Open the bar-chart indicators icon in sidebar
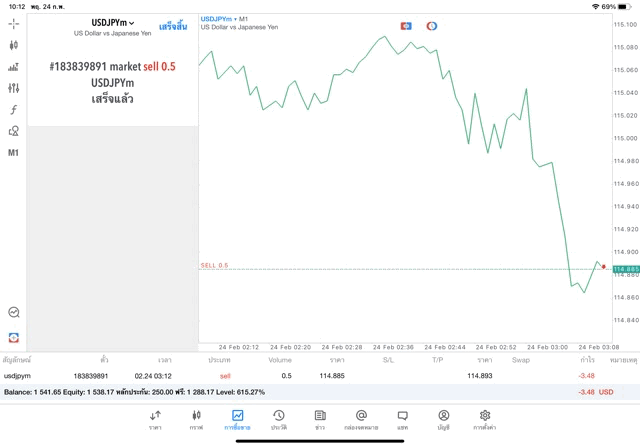 (x=13, y=67)
